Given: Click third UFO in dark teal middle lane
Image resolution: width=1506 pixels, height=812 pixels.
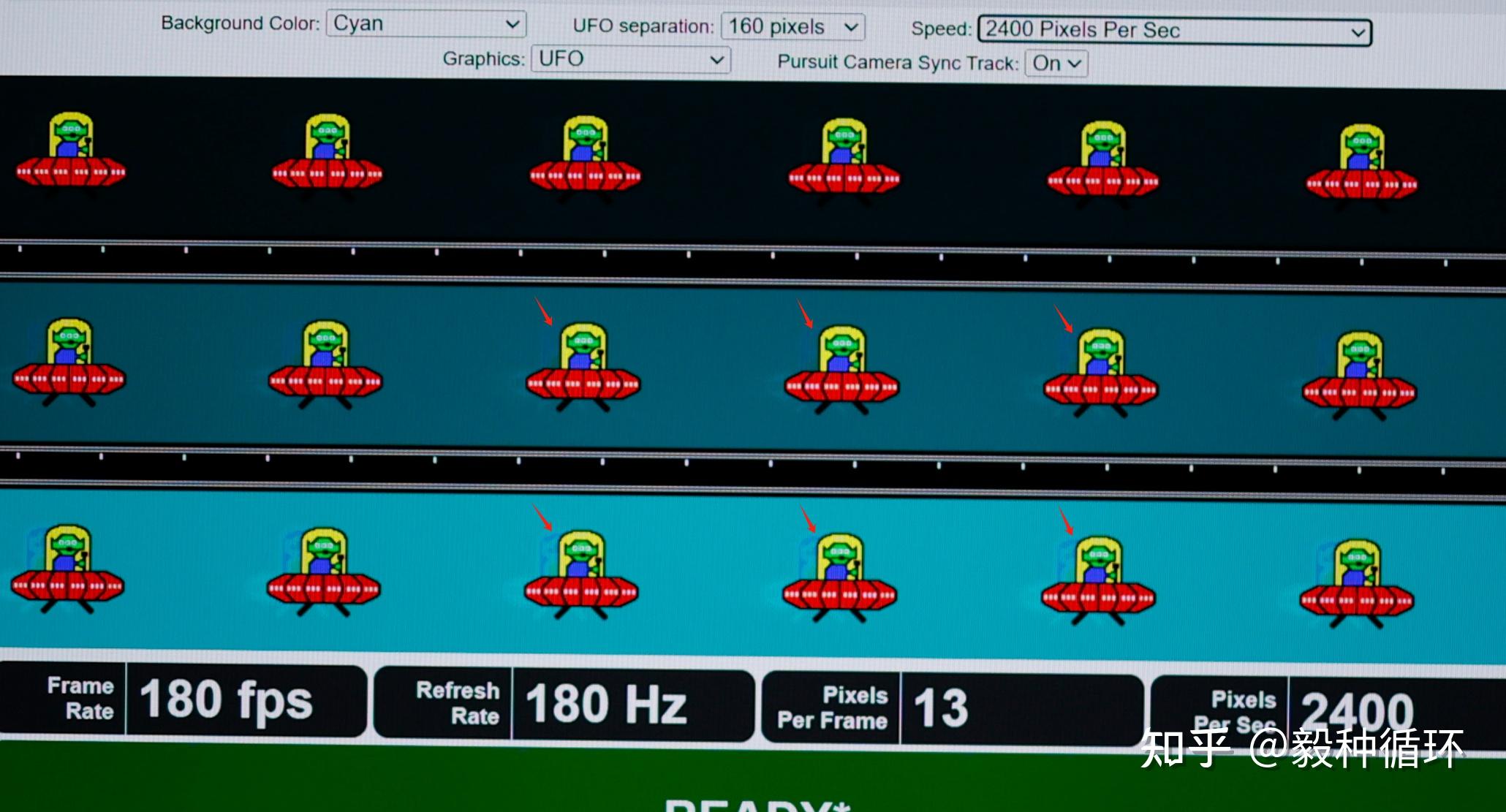Looking at the screenshot, I should (x=583, y=365).
